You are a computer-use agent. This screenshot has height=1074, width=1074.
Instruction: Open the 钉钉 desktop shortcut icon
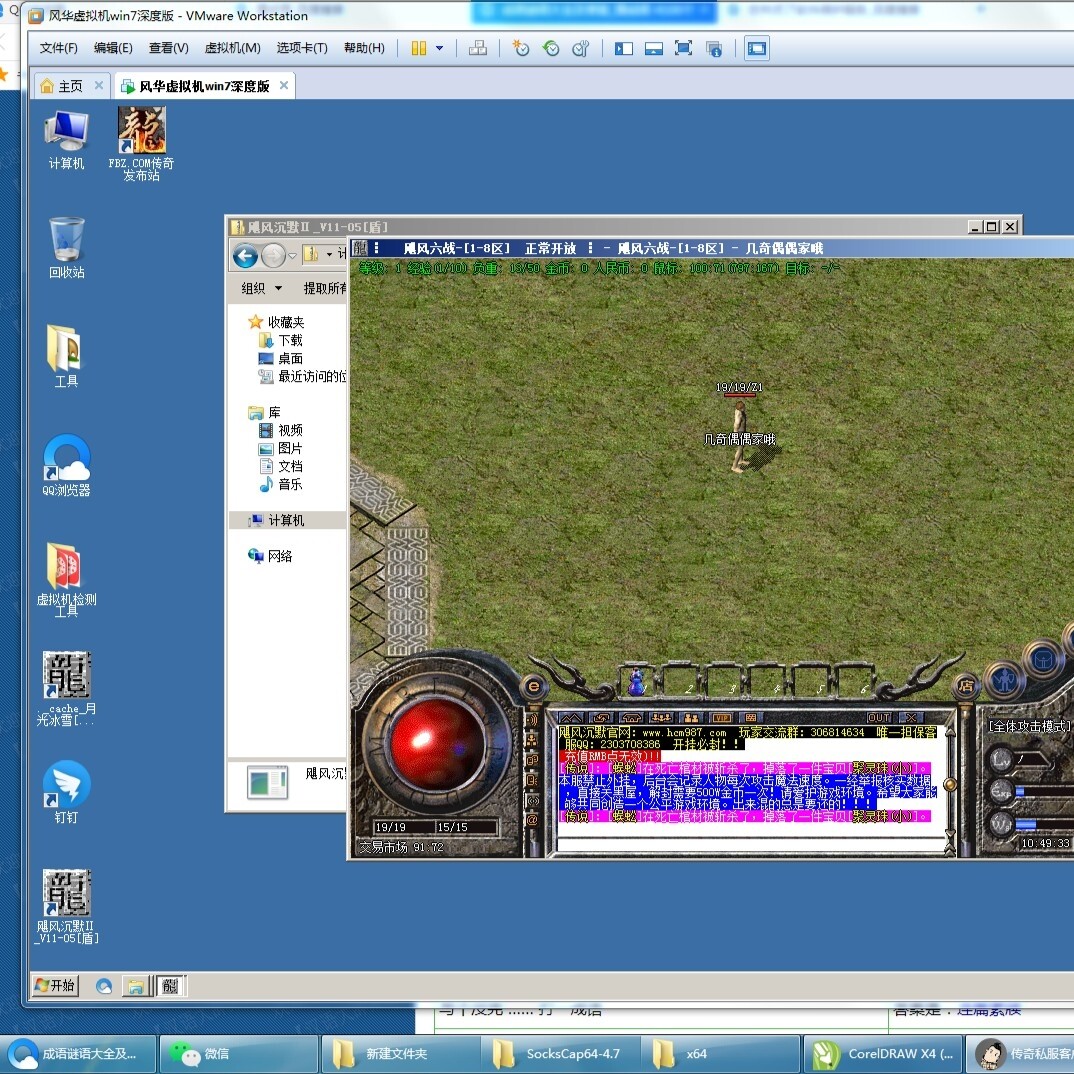(66, 784)
